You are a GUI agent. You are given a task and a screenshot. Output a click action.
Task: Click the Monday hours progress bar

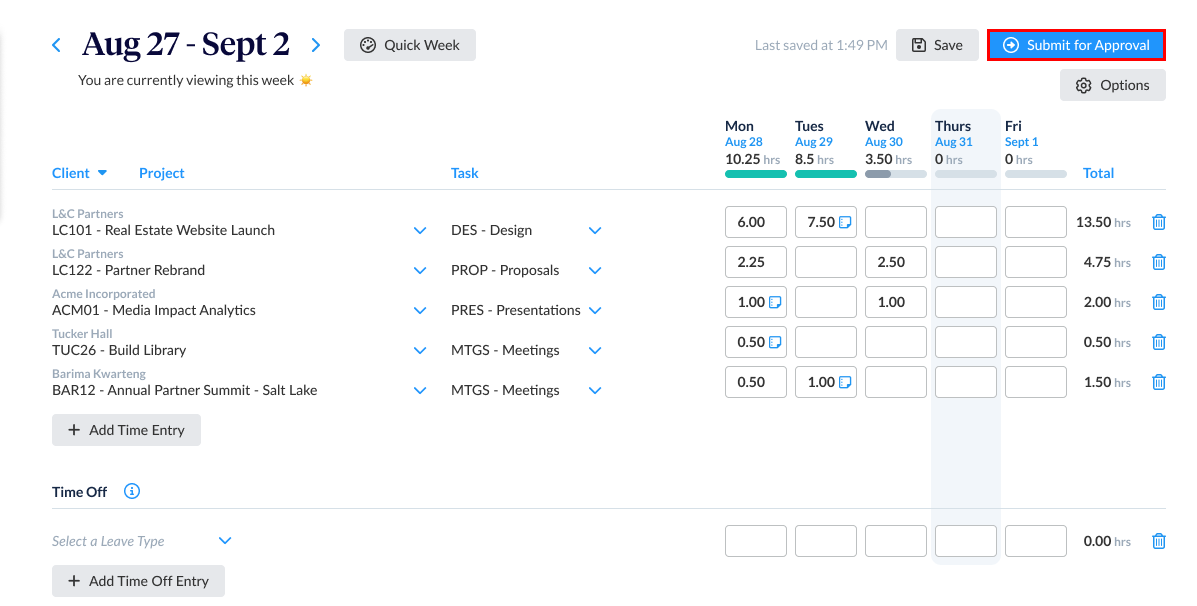click(x=756, y=174)
